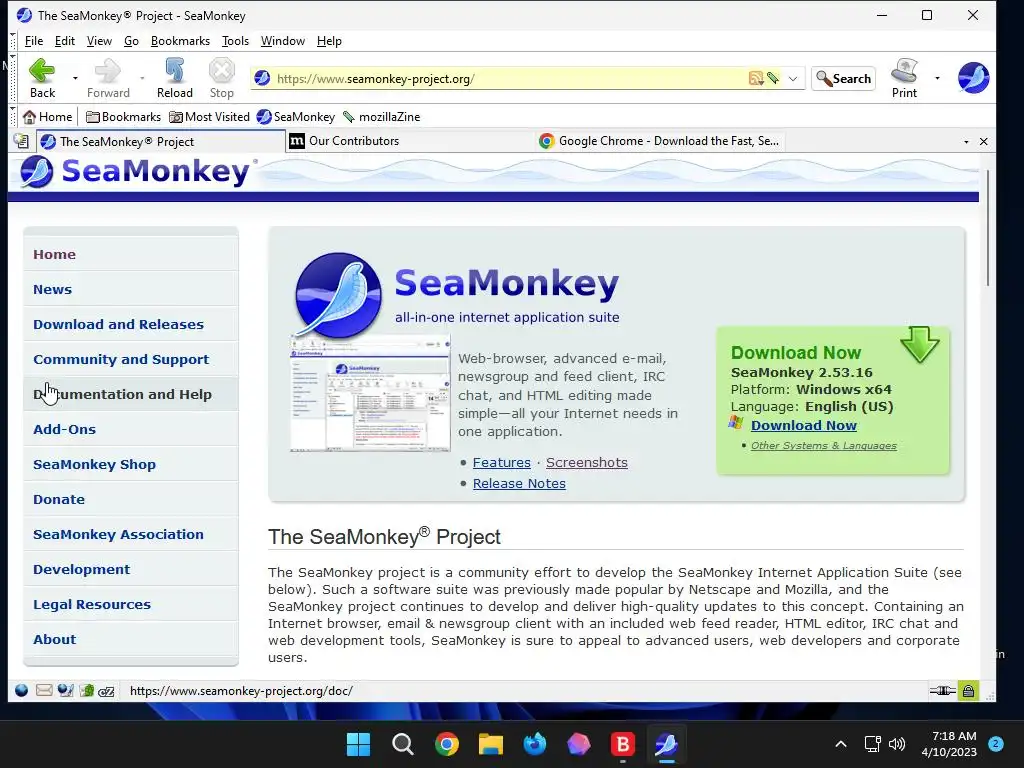Close the current tab with the X

(x=984, y=142)
